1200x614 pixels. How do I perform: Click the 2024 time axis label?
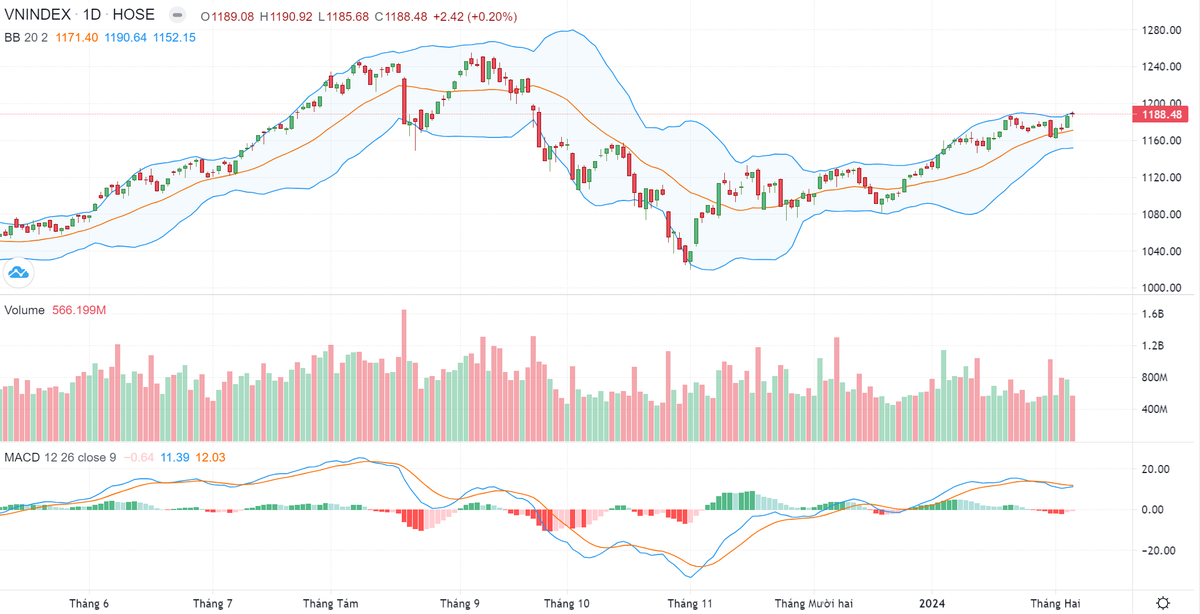click(932, 603)
